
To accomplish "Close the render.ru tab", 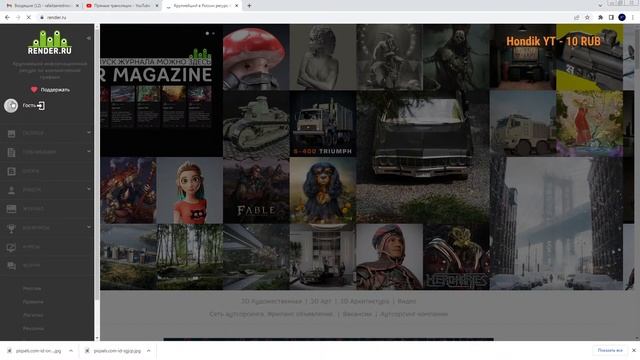I will (x=236, y=6).
